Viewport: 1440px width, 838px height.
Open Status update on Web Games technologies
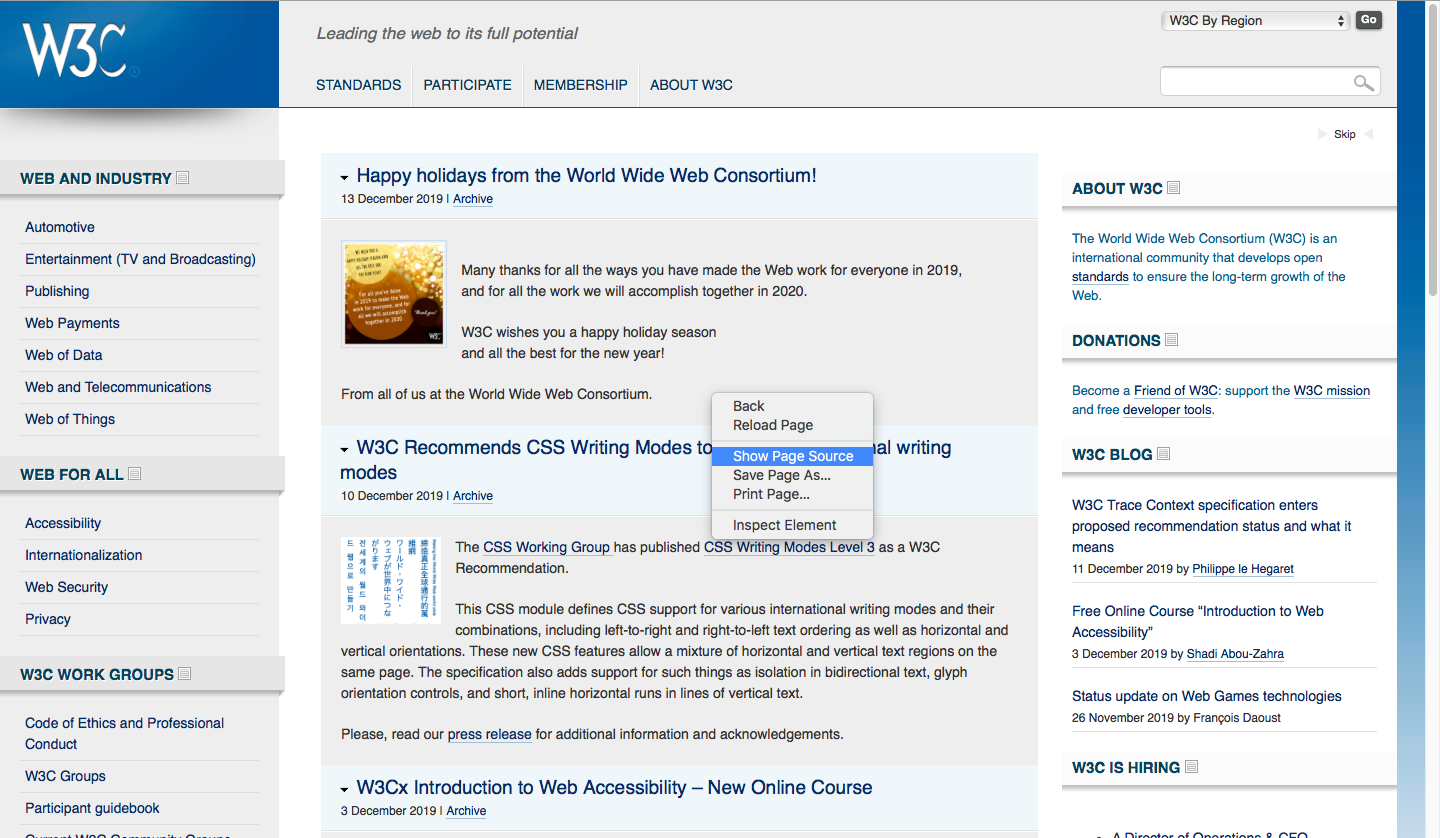(1207, 696)
